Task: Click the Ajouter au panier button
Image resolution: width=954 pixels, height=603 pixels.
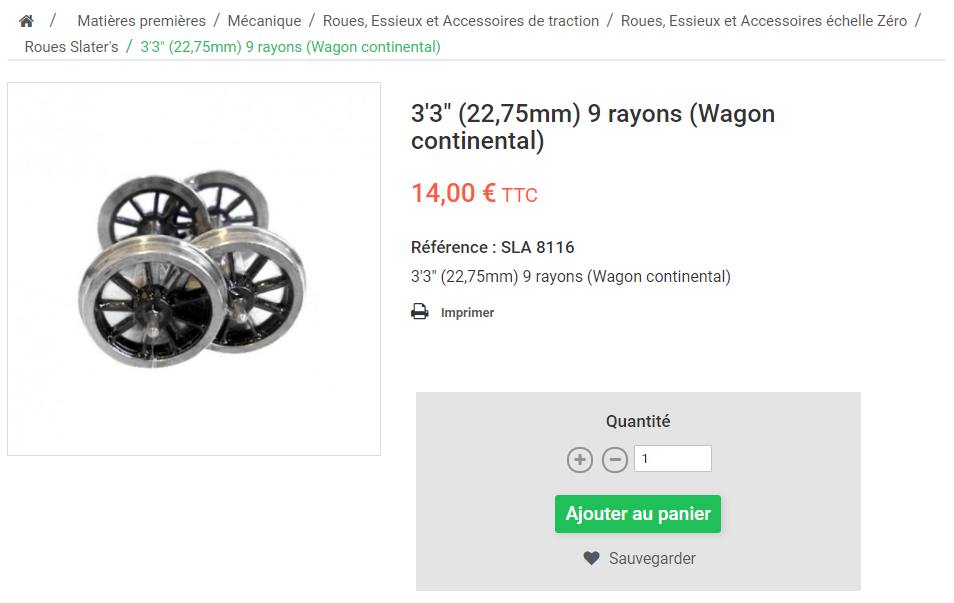Action: click(x=638, y=514)
